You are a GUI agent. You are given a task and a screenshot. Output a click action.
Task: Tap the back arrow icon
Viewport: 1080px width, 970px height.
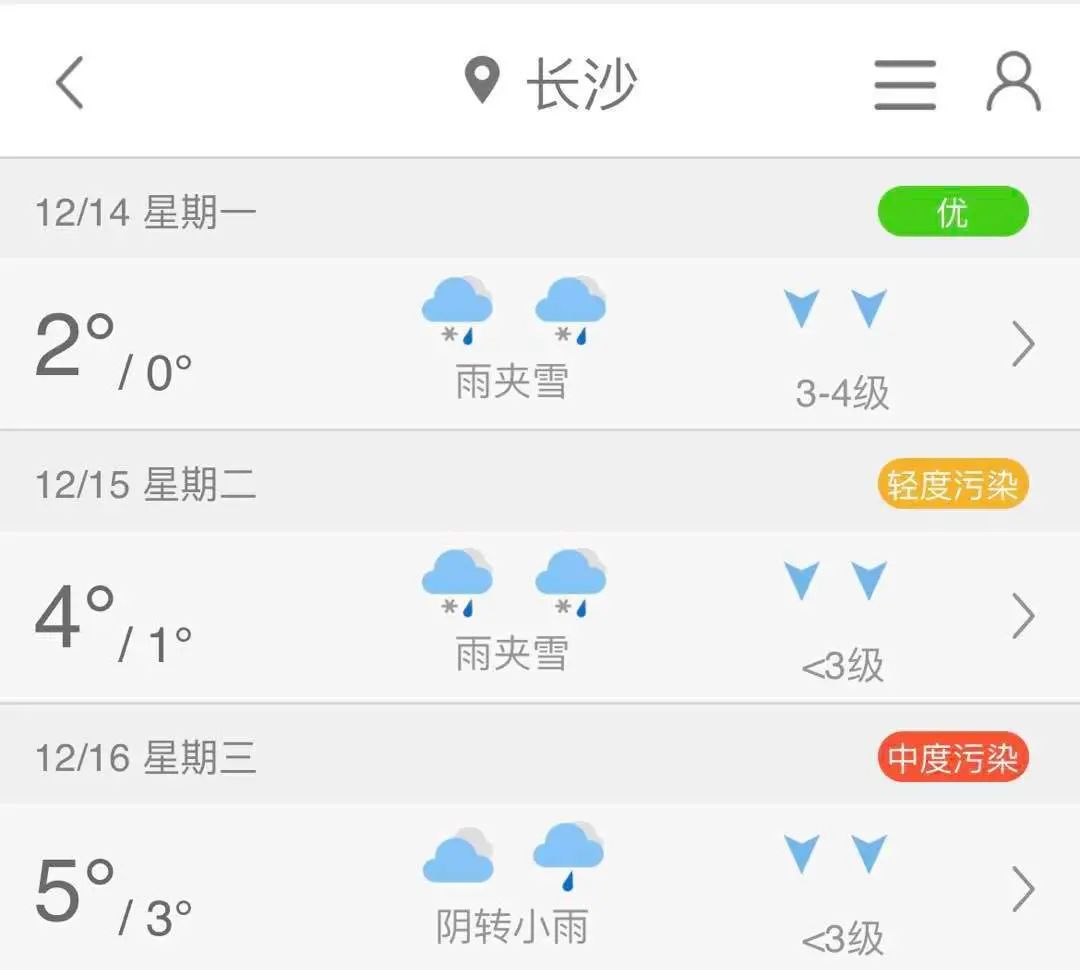coord(70,82)
